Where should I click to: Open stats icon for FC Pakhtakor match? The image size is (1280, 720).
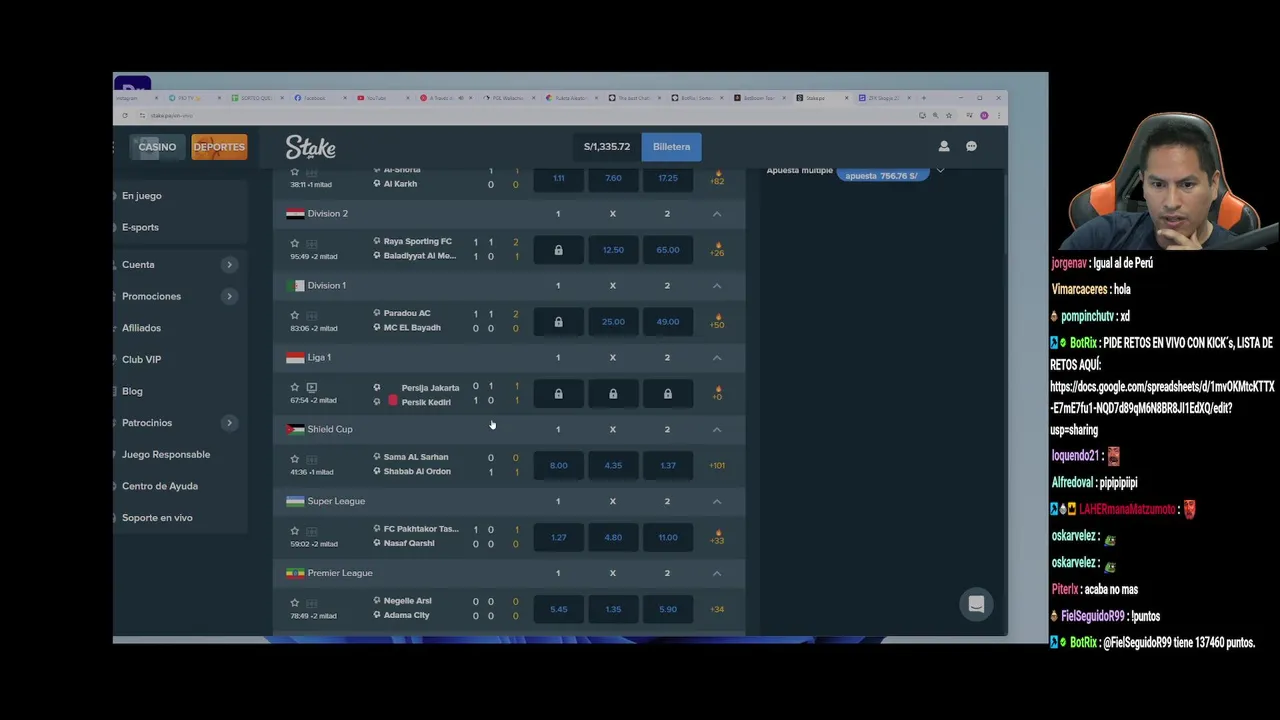click(x=312, y=531)
